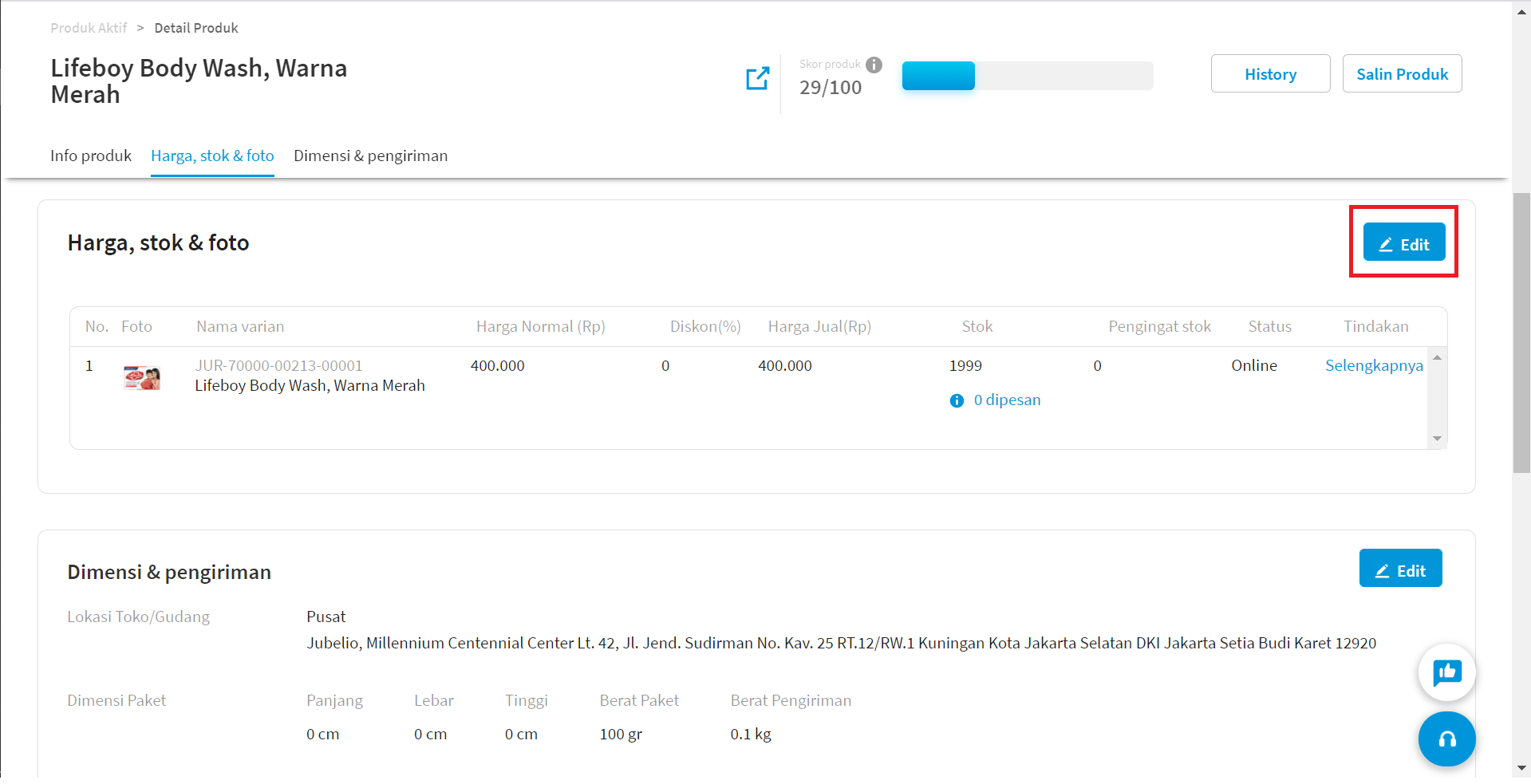The width and height of the screenshot is (1531, 784).
Task: Open the 0 dipesan link
Action: coord(1007,400)
